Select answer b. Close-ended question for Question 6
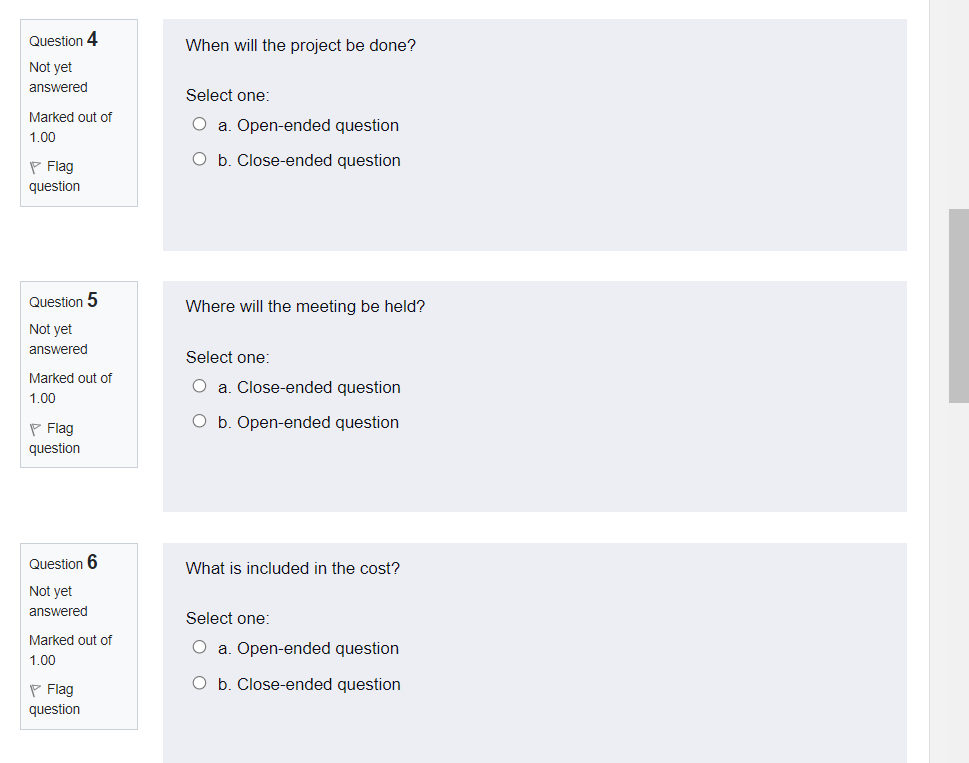The width and height of the screenshot is (969, 763). tap(199, 684)
